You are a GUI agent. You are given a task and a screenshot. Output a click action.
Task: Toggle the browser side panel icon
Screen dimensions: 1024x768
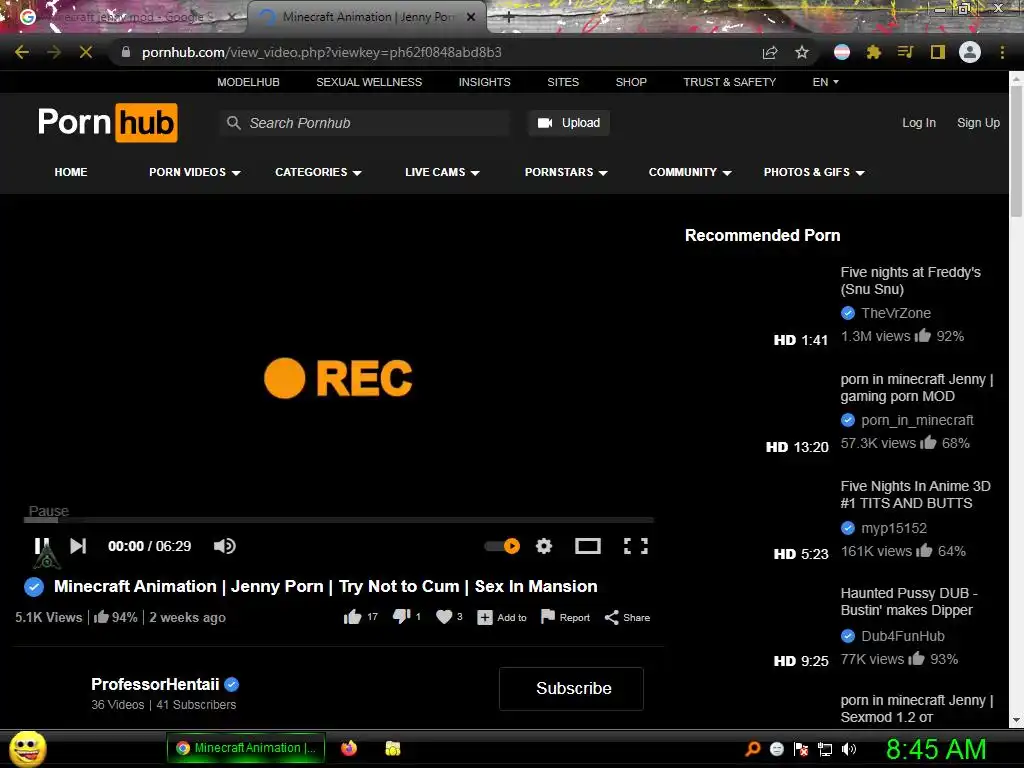(938, 52)
